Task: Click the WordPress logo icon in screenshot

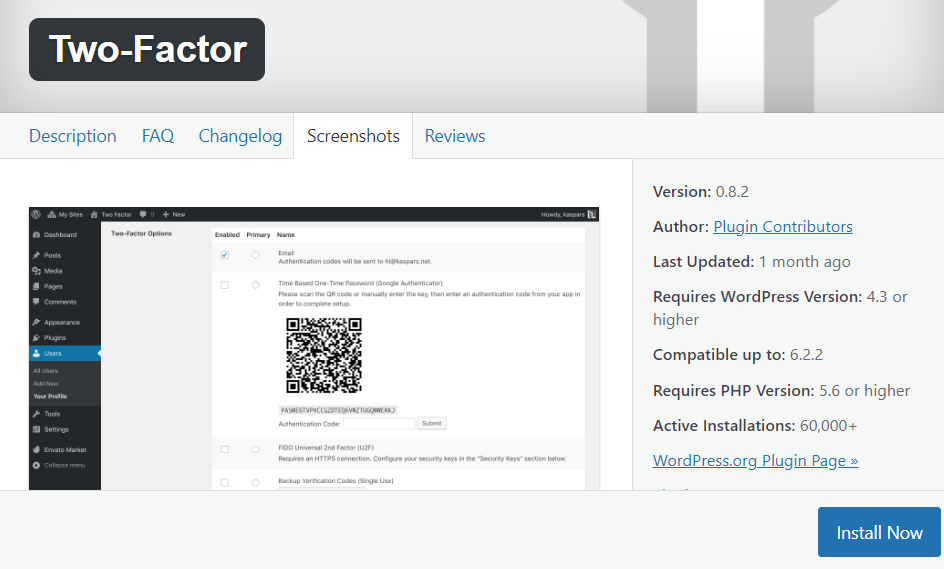Action: [36, 214]
